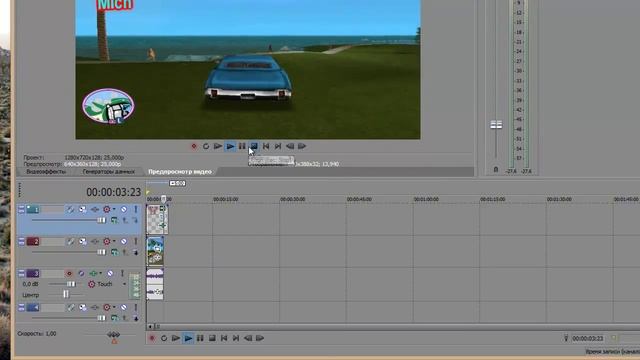640x360 pixels.
Task: Go to start via the timeline transport bar
Action: [224, 338]
